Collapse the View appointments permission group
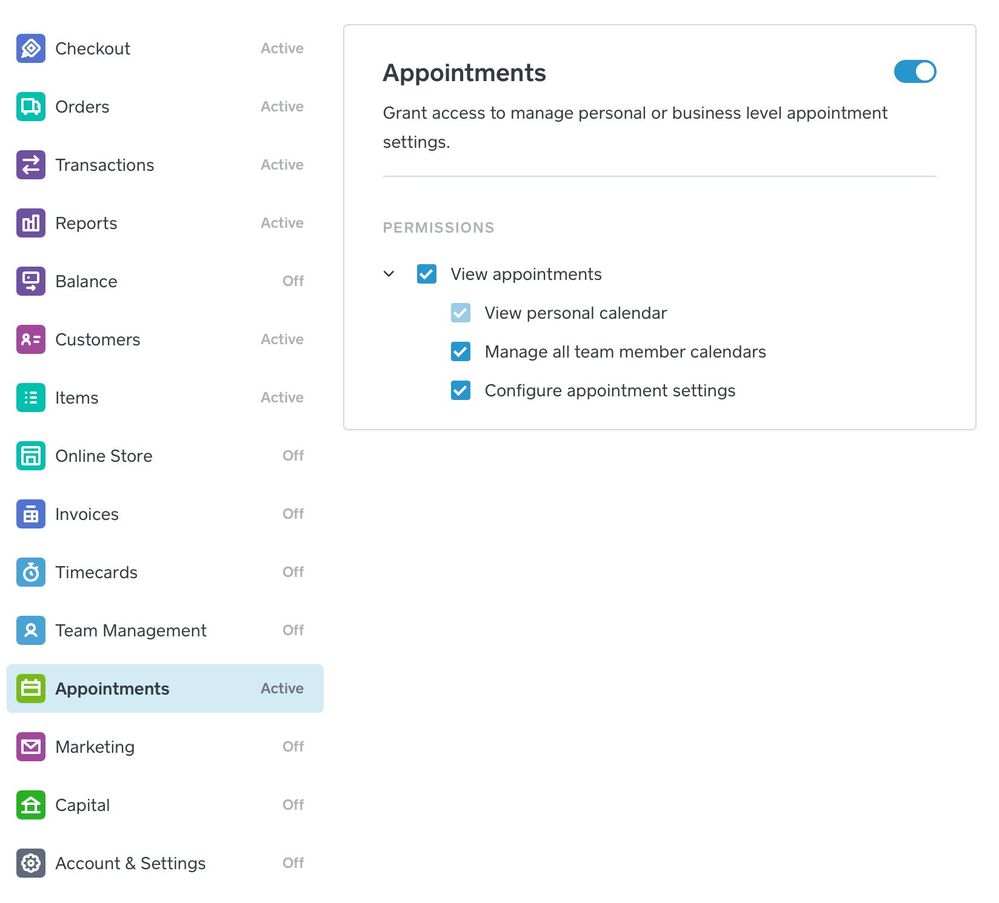The height and width of the screenshot is (903, 999). (x=389, y=274)
